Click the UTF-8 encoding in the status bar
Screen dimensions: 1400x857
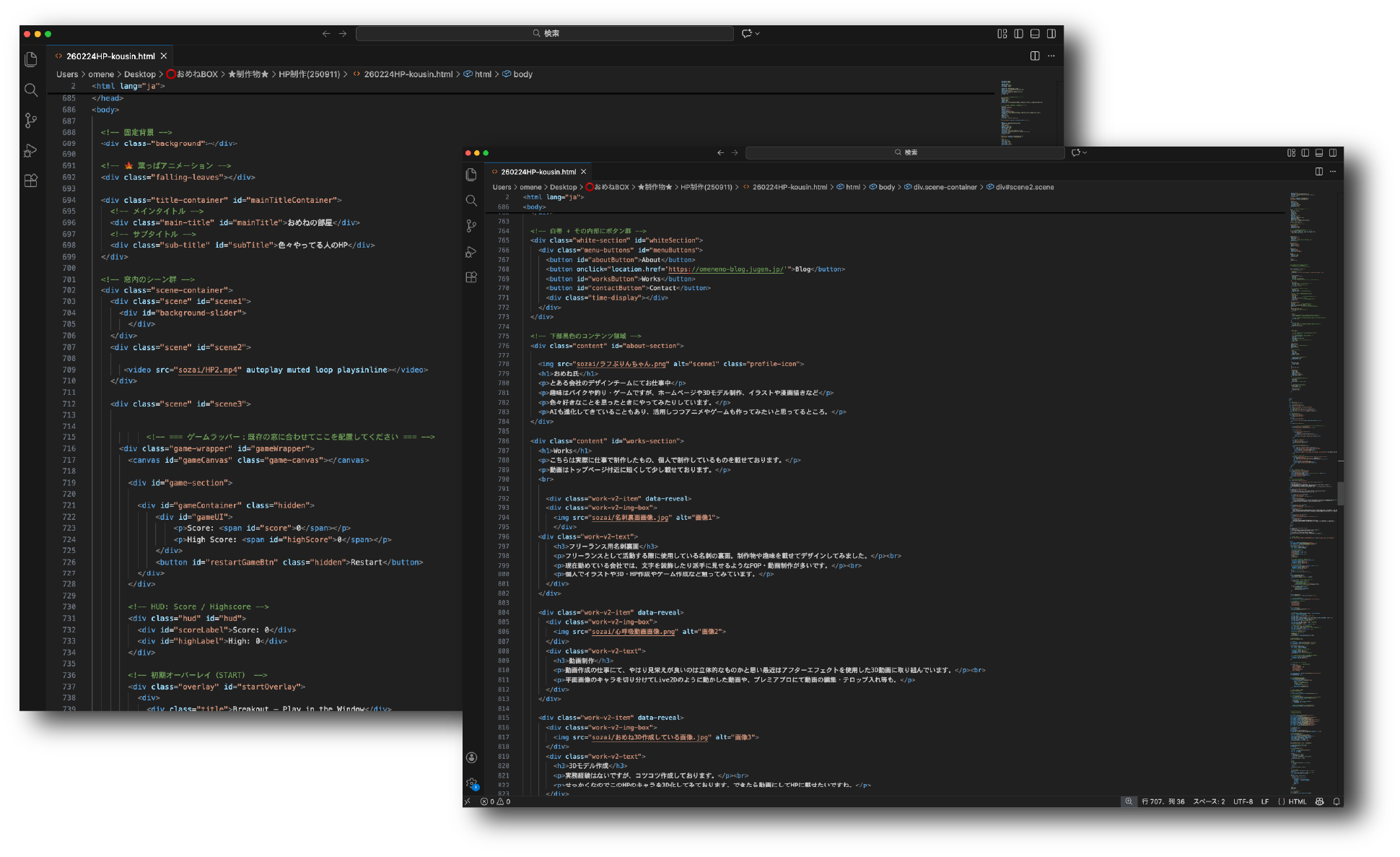click(1243, 801)
